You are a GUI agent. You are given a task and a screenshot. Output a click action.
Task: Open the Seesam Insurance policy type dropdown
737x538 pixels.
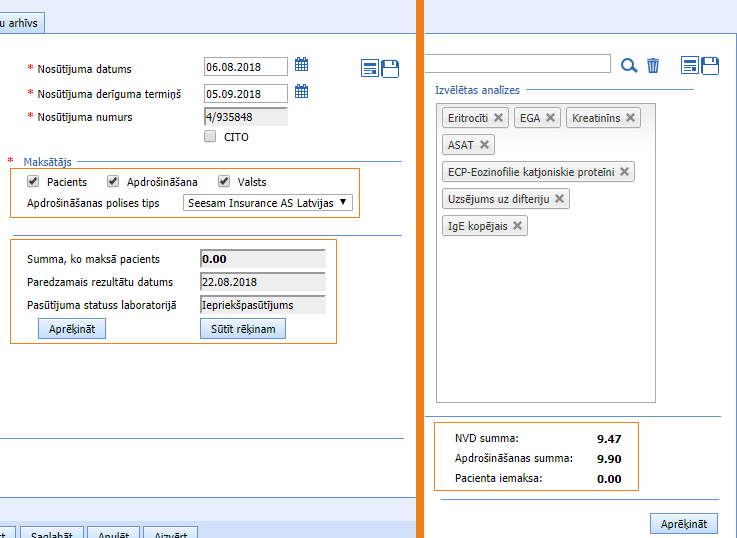pos(268,203)
